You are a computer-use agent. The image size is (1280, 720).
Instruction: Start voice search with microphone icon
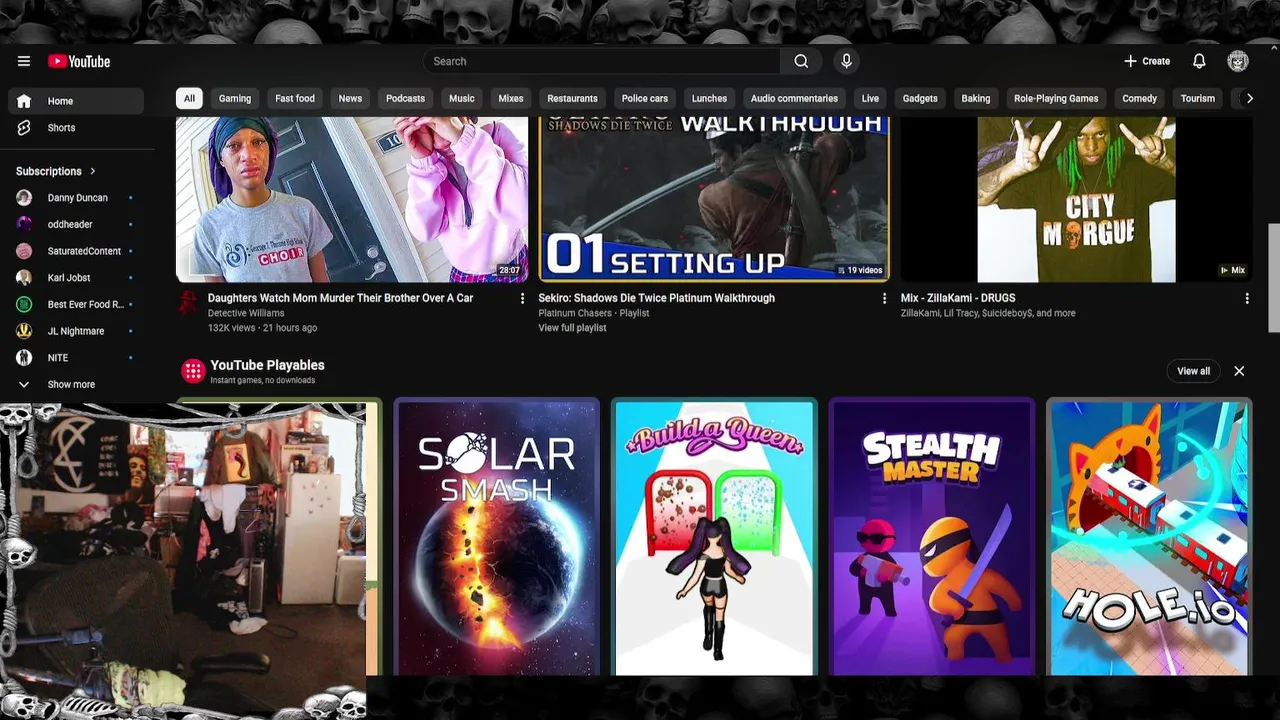click(x=846, y=61)
